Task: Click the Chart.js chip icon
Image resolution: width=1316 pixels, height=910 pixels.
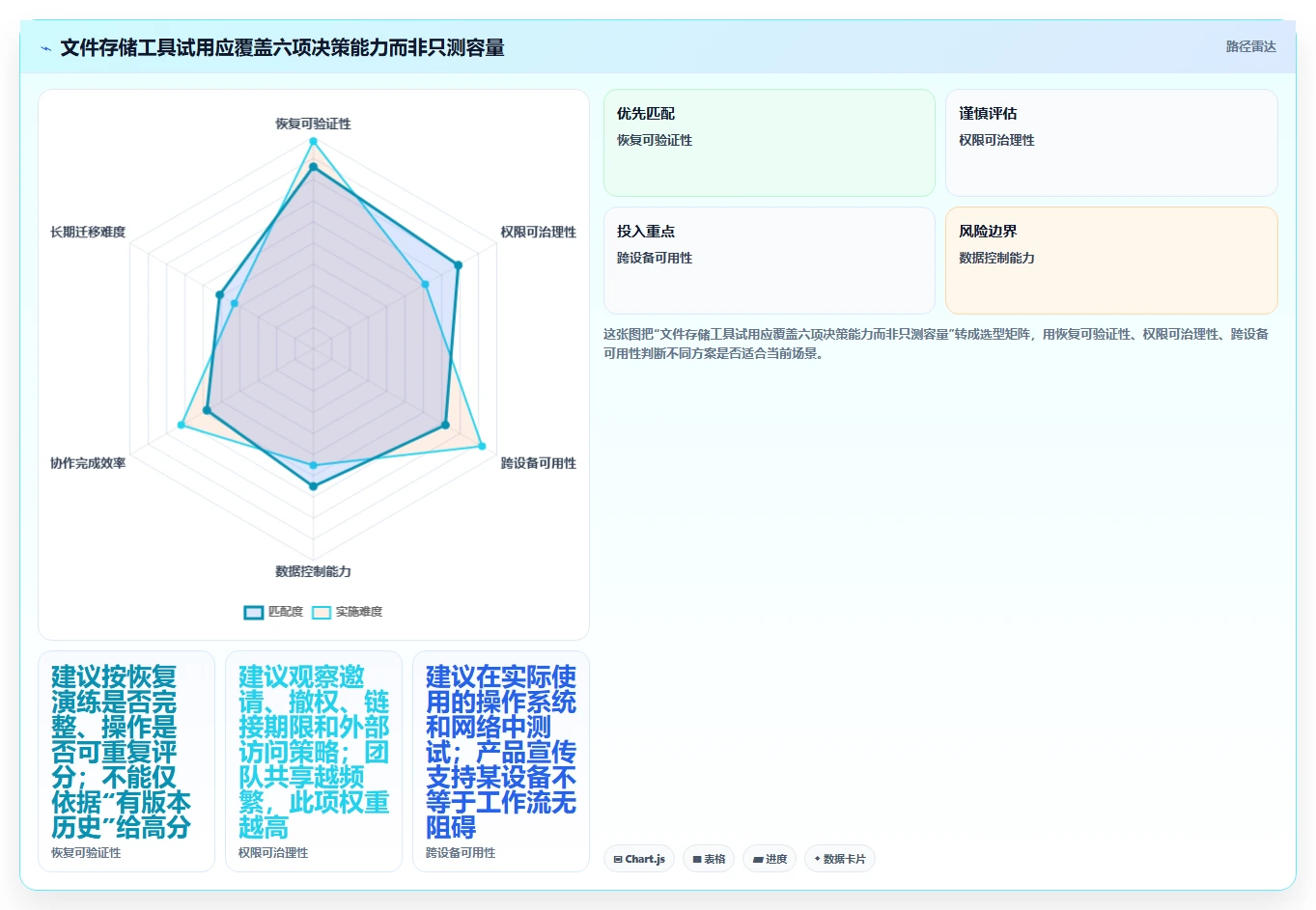Action: [618, 859]
